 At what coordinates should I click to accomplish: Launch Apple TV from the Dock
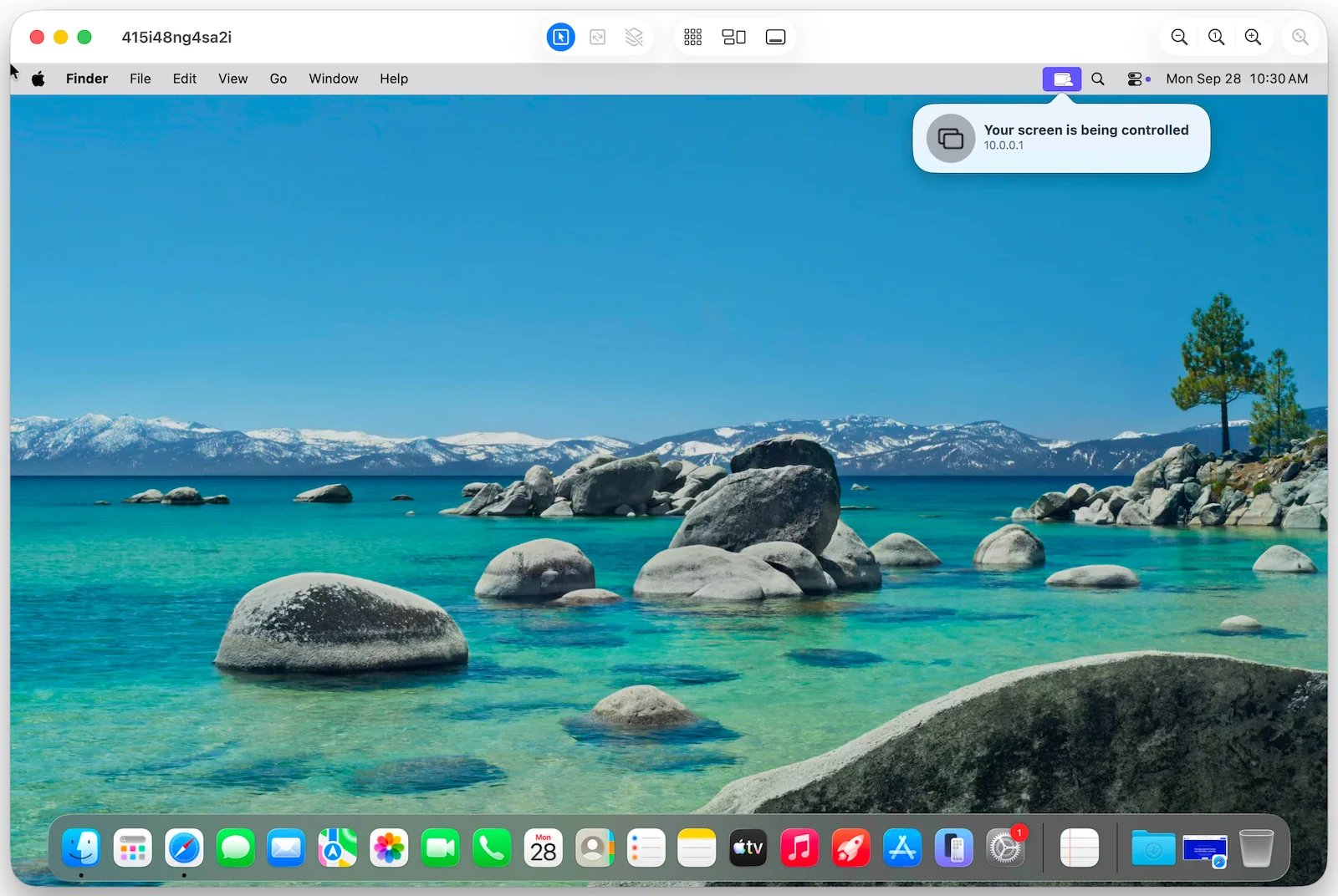[x=748, y=848]
